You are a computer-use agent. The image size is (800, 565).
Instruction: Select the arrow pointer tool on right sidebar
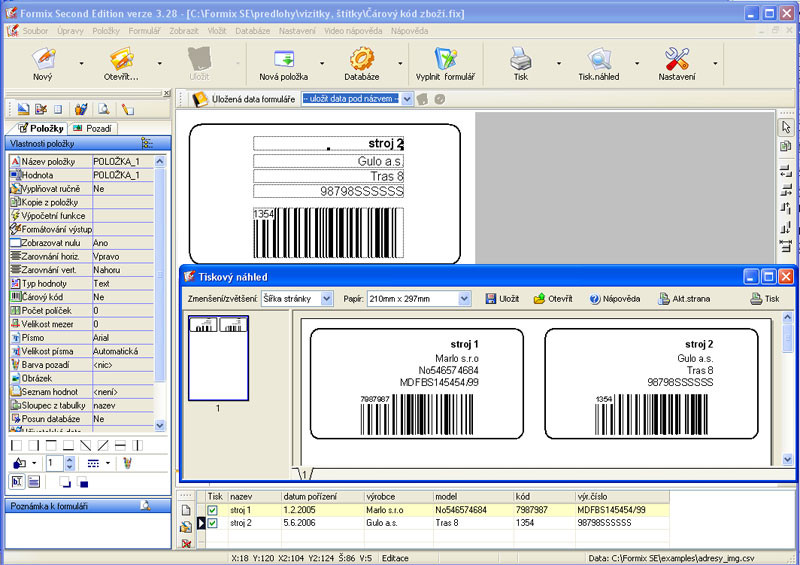click(786, 127)
